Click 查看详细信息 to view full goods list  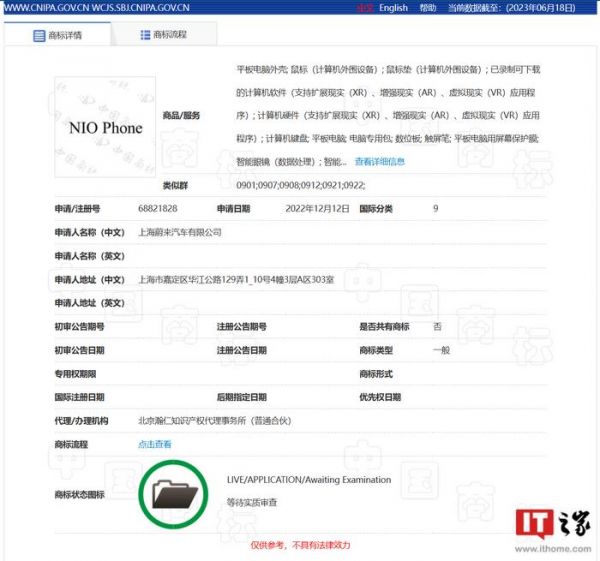click(379, 162)
